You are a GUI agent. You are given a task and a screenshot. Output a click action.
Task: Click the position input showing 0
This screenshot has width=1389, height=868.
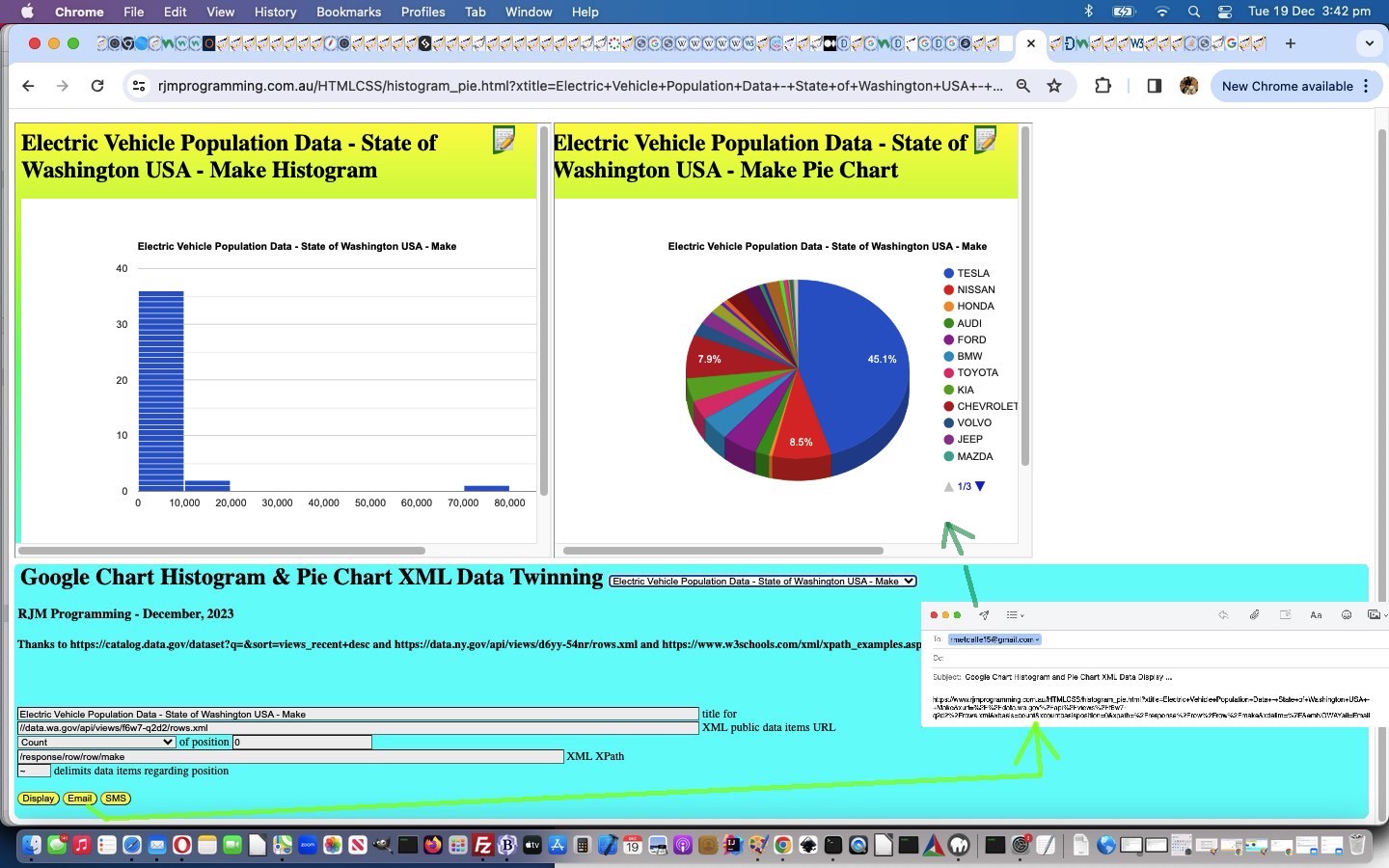(x=302, y=742)
